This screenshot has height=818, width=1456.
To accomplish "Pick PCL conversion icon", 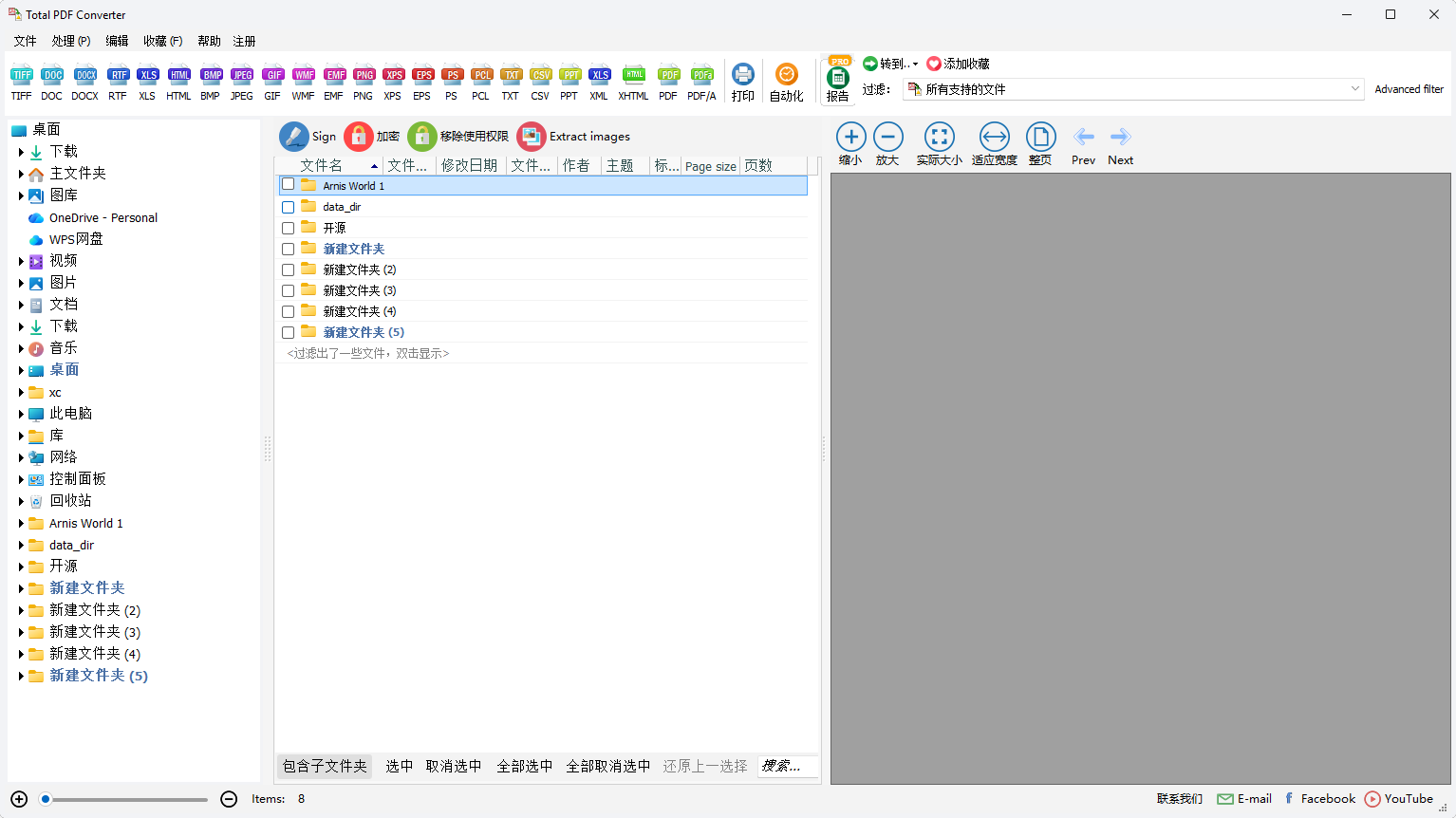I will click(x=481, y=83).
